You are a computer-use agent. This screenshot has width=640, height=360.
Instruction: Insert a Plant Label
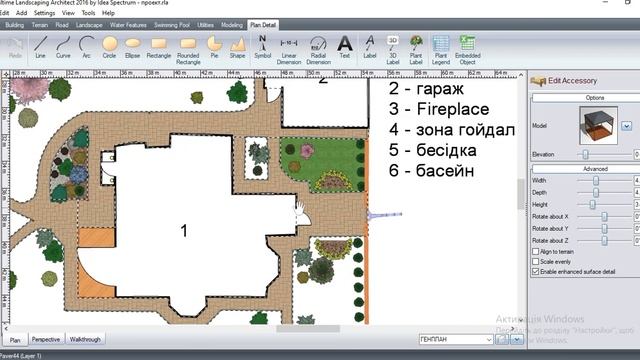(416, 51)
